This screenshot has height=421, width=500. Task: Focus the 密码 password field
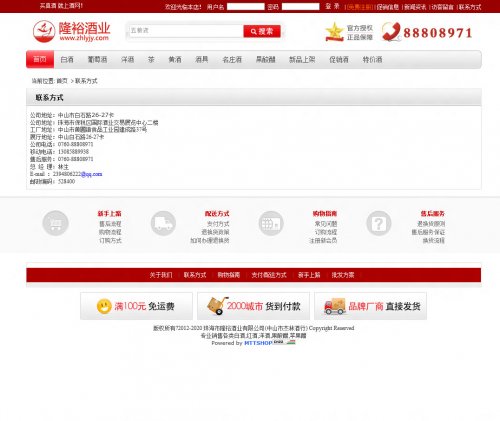click(x=301, y=7)
